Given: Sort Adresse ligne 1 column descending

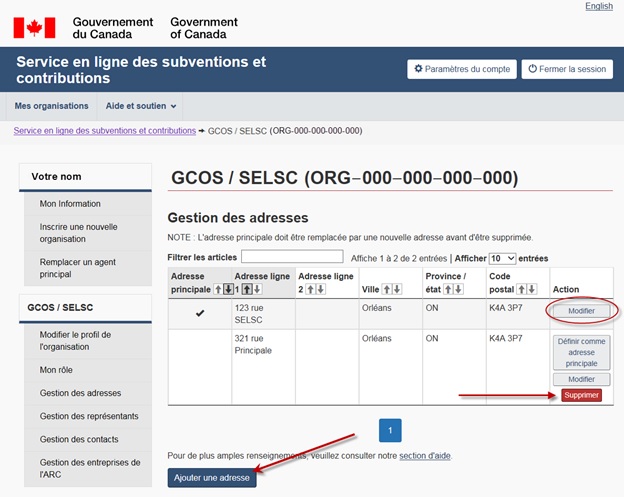Looking at the screenshot, I should [x=254, y=289].
